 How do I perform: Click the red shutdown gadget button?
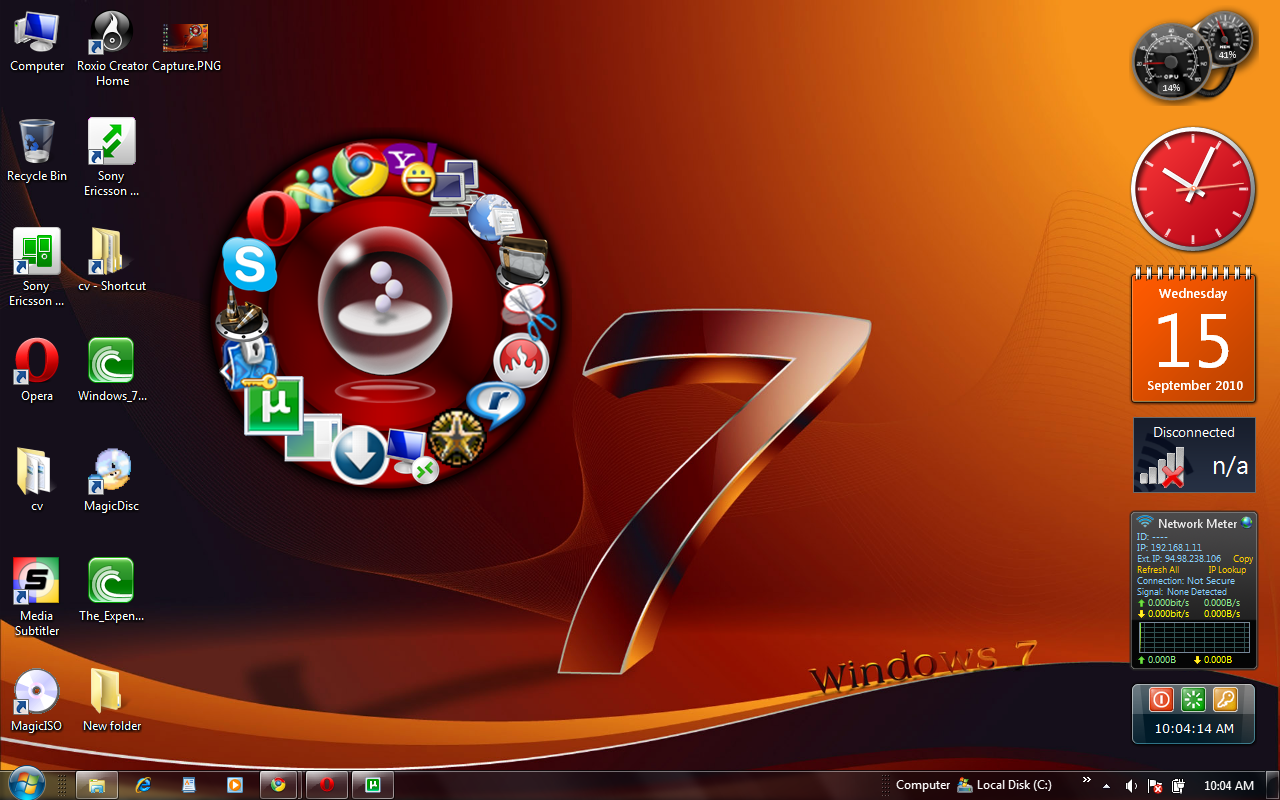coord(1161,699)
